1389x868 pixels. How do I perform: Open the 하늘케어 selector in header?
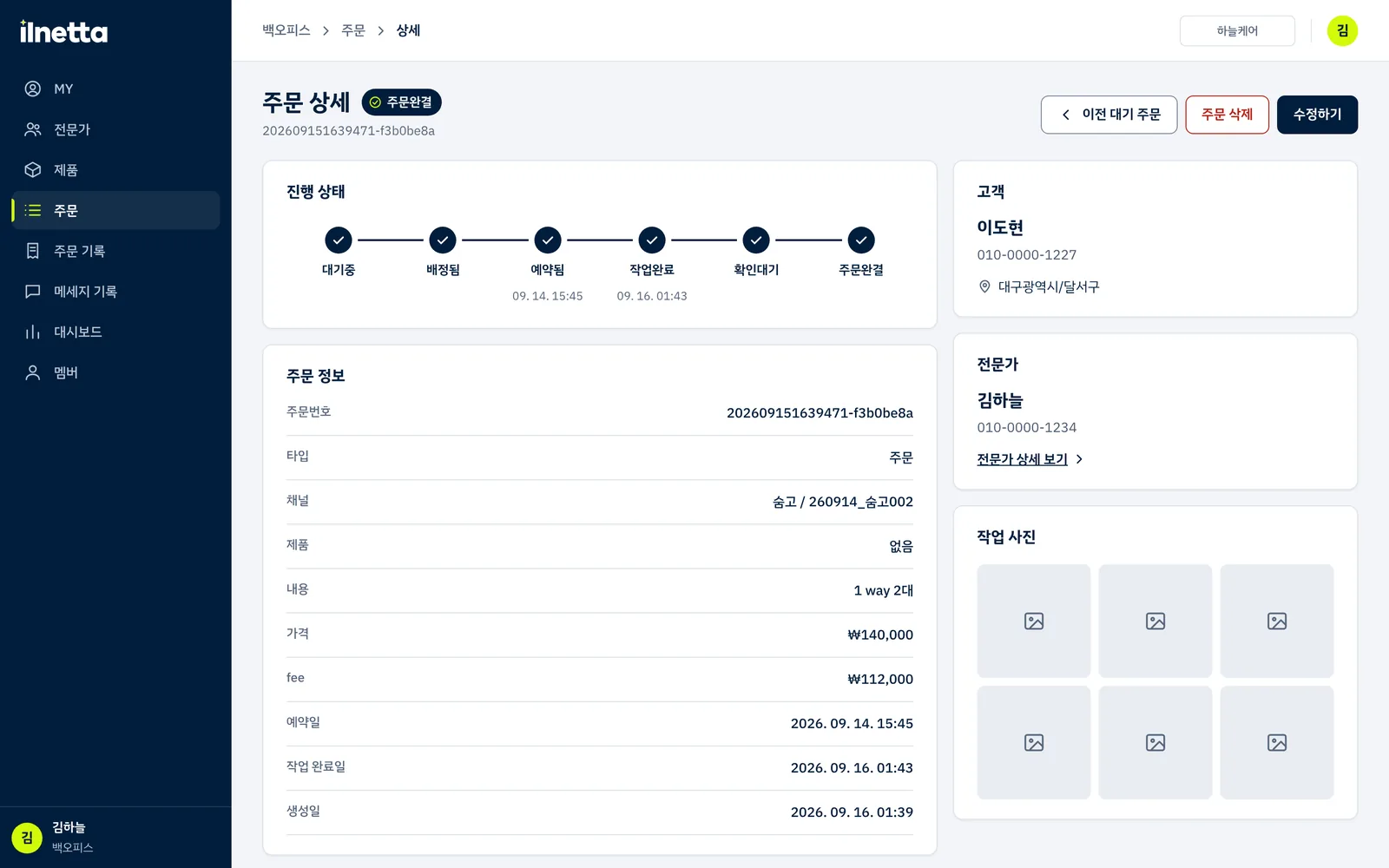pos(1237,31)
